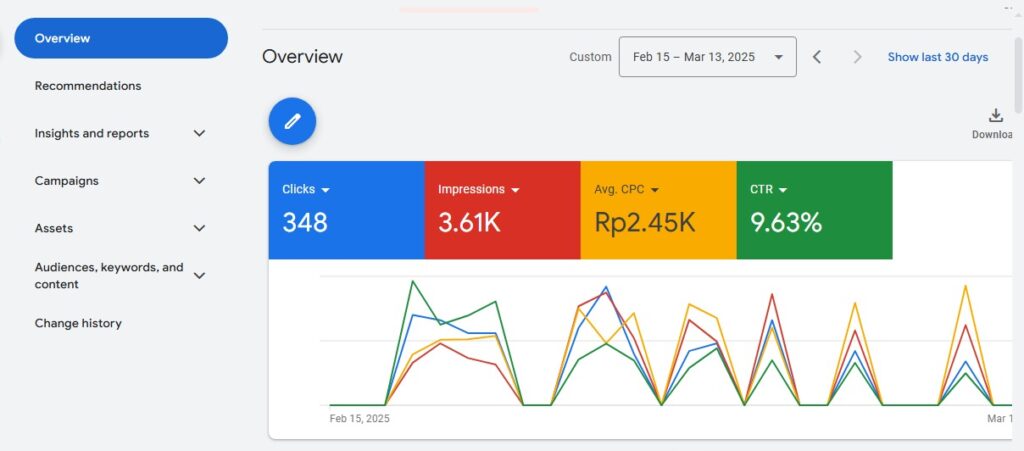Expand the Campaigns section
Screen dimensions: 1024x451
199,181
